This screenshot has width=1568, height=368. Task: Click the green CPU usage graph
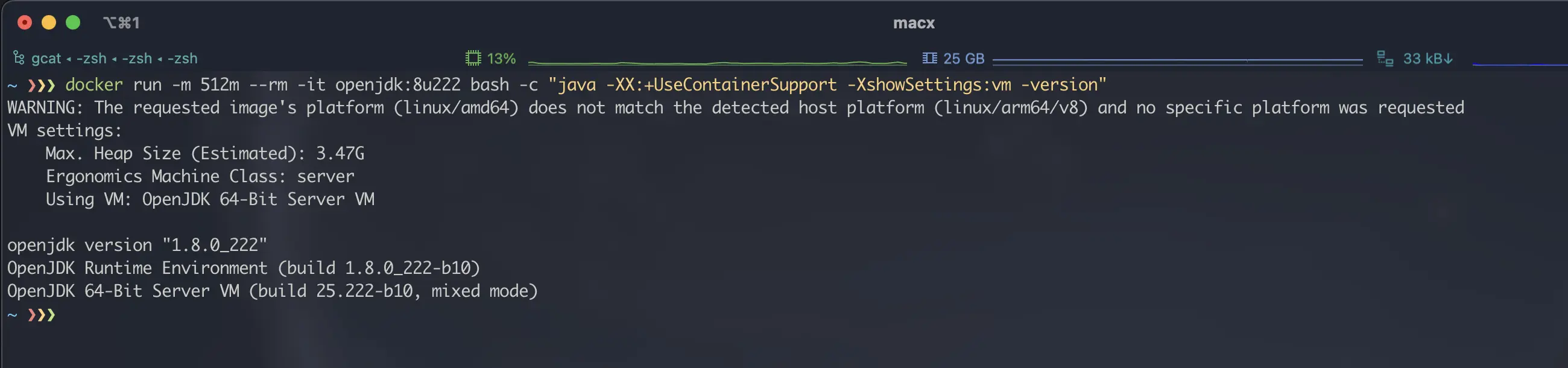(718, 62)
